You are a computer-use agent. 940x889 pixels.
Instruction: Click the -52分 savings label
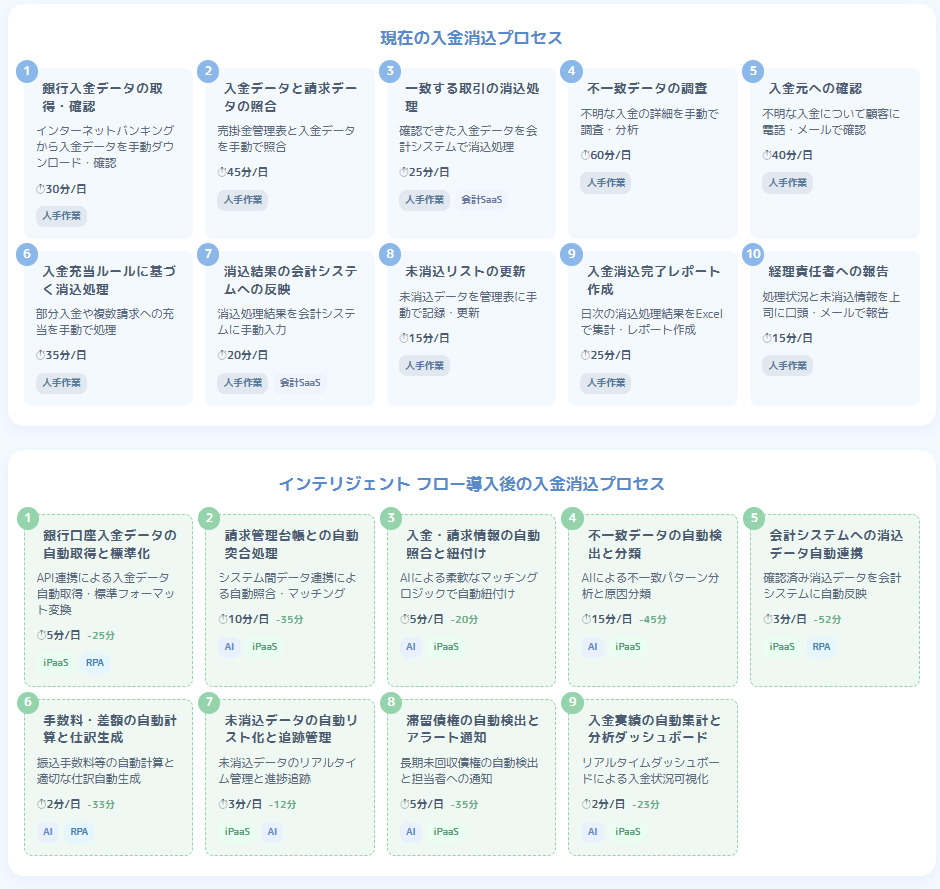tap(827, 619)
